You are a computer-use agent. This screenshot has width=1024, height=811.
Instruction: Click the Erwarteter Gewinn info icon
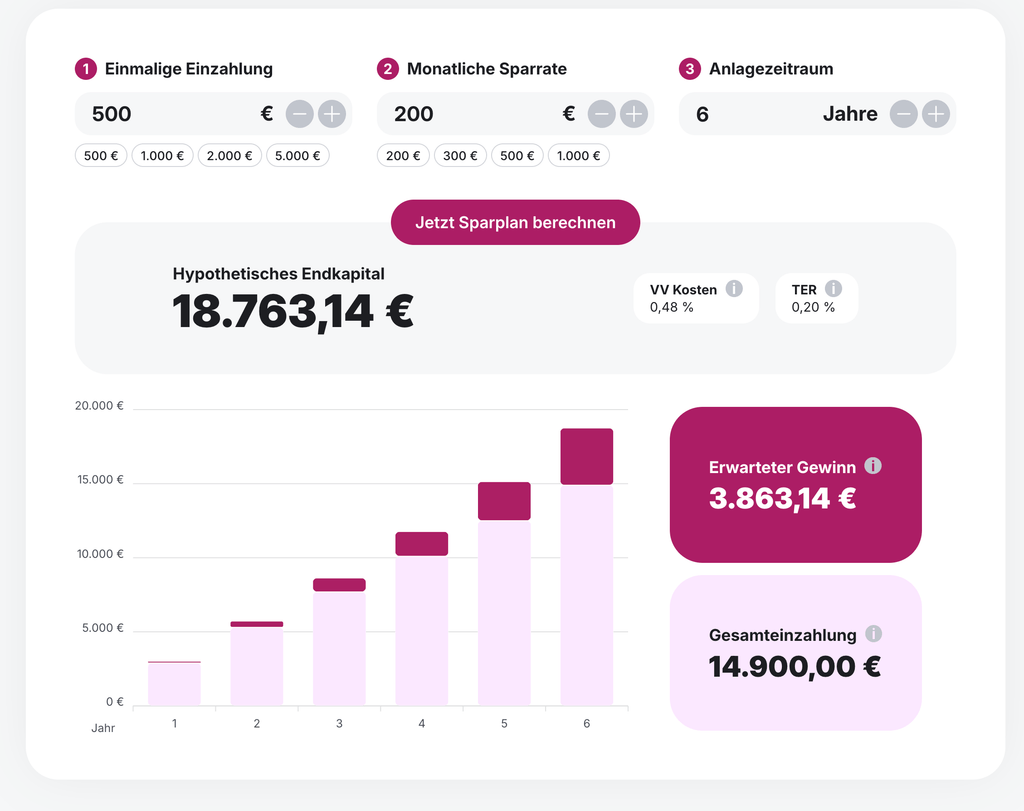coord(873,465)
